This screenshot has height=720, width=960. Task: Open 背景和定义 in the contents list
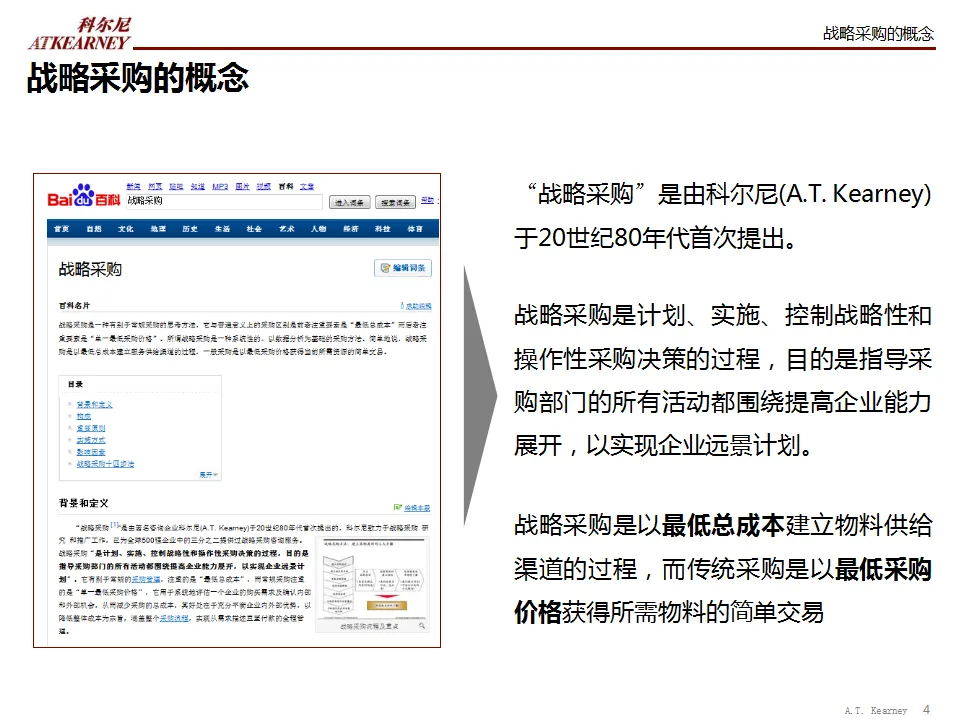(x=94, y=405)
